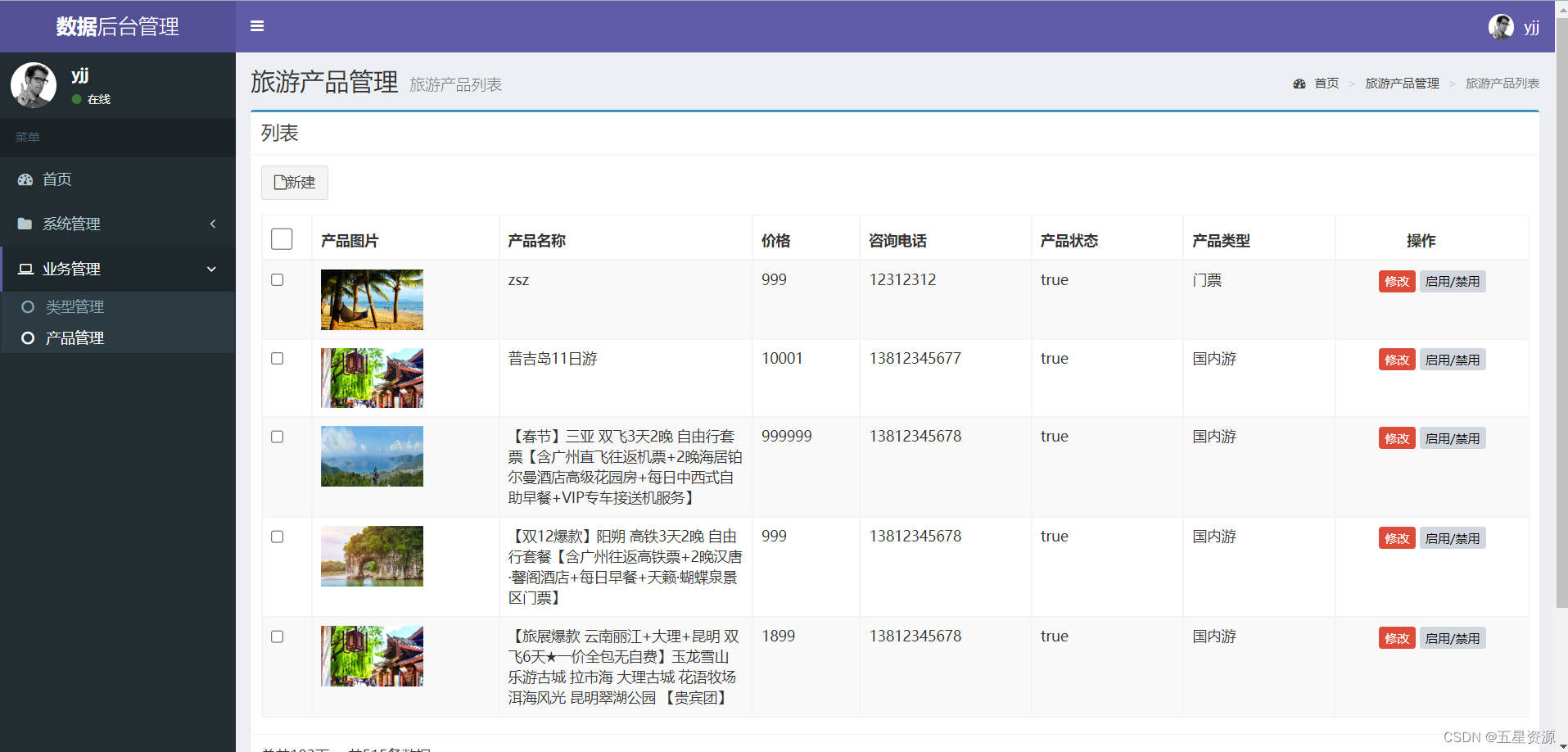Click the page vertical scrollbar
This screenshot has height=752, width=1568.
point(1561,311)
